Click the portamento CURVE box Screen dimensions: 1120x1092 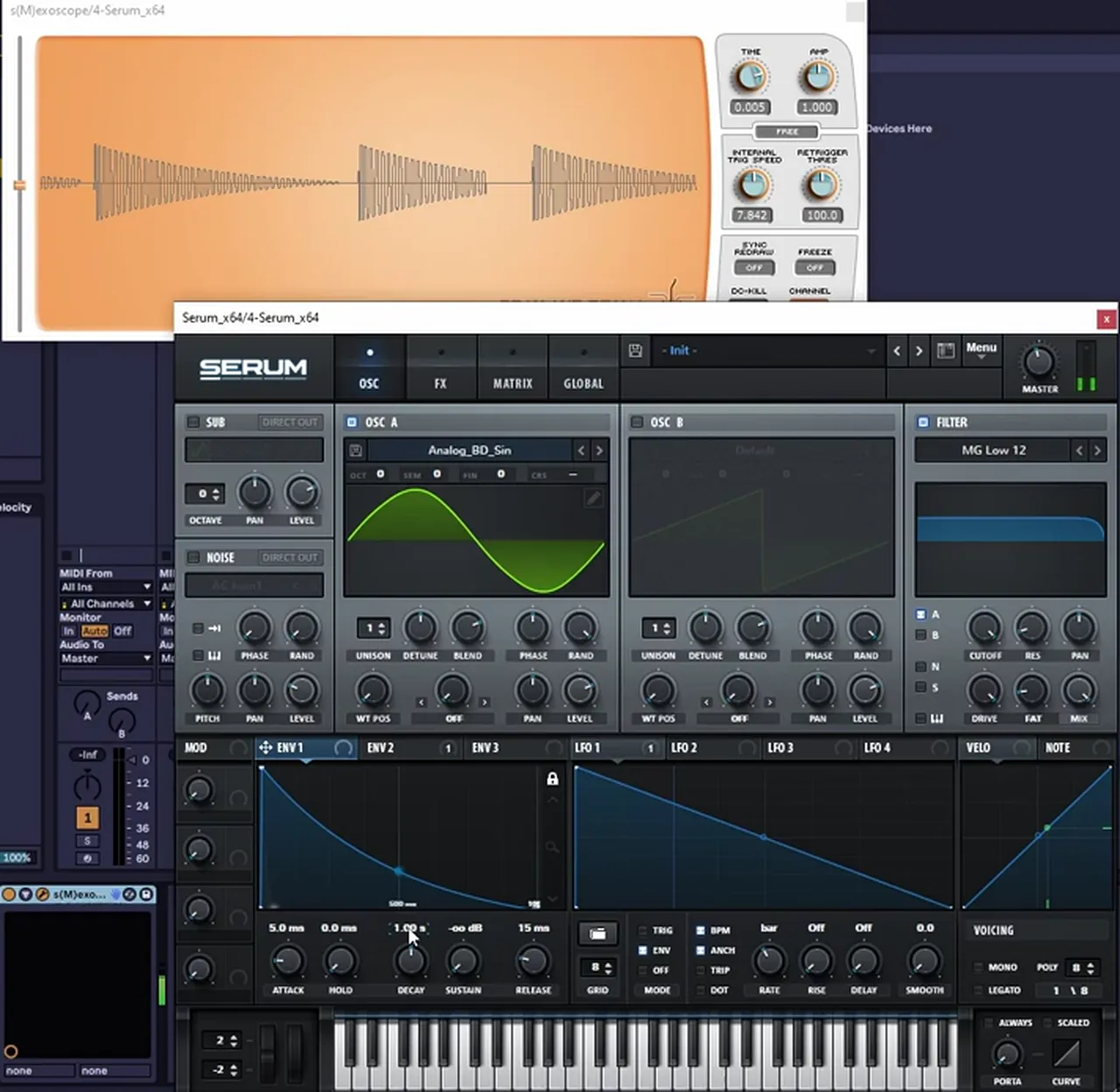[x=1066, y=1053]
